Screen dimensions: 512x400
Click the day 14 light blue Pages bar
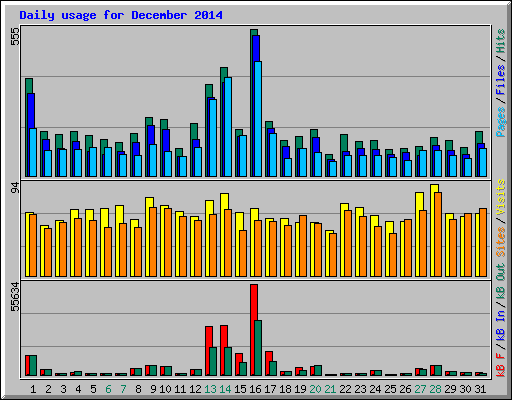228,127
